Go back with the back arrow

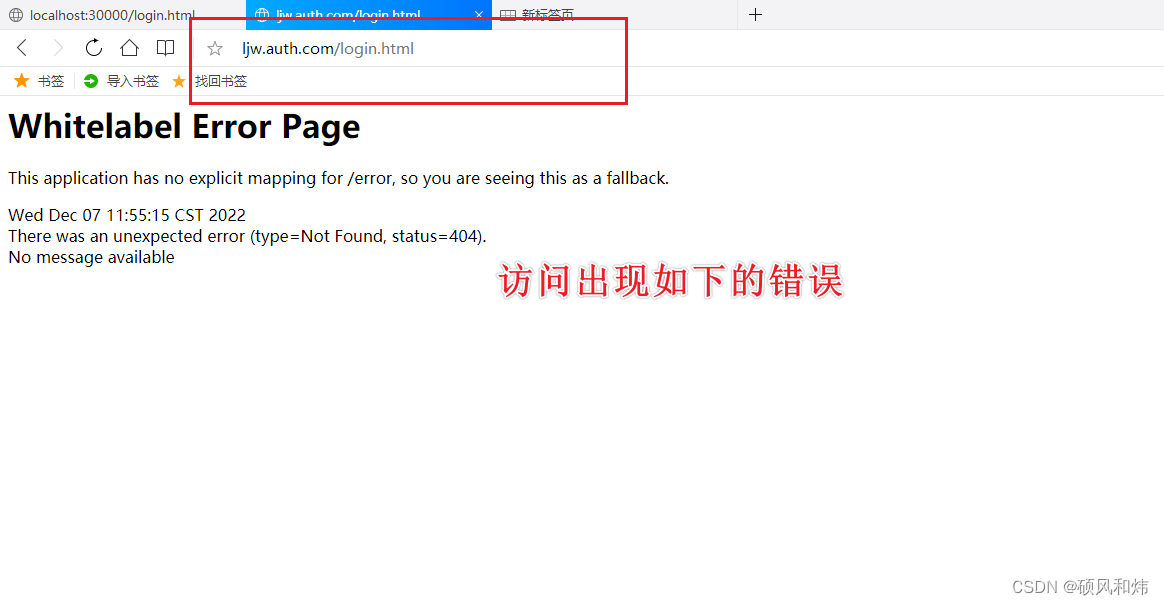coord(22,48)
